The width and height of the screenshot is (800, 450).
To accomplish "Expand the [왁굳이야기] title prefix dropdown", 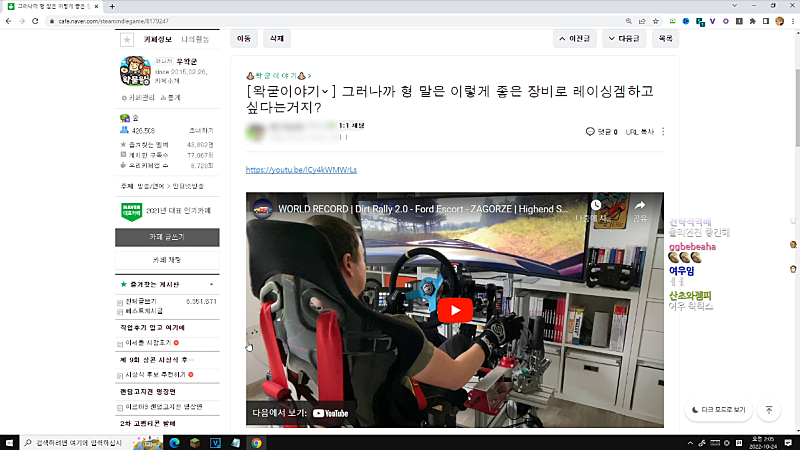I will click(325, 91).
